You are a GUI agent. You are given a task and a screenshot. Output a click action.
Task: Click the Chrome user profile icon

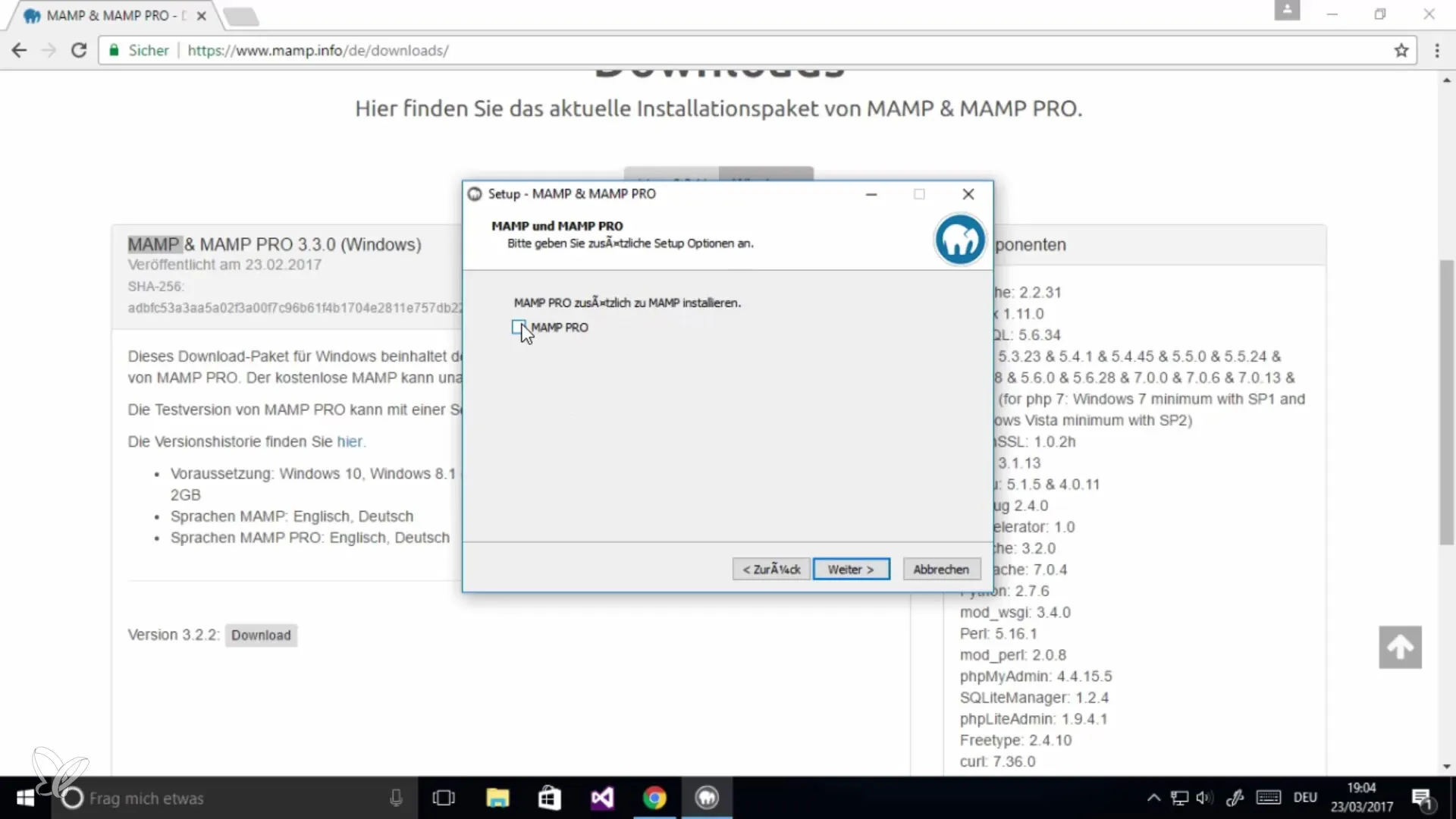pos(1287,11)
